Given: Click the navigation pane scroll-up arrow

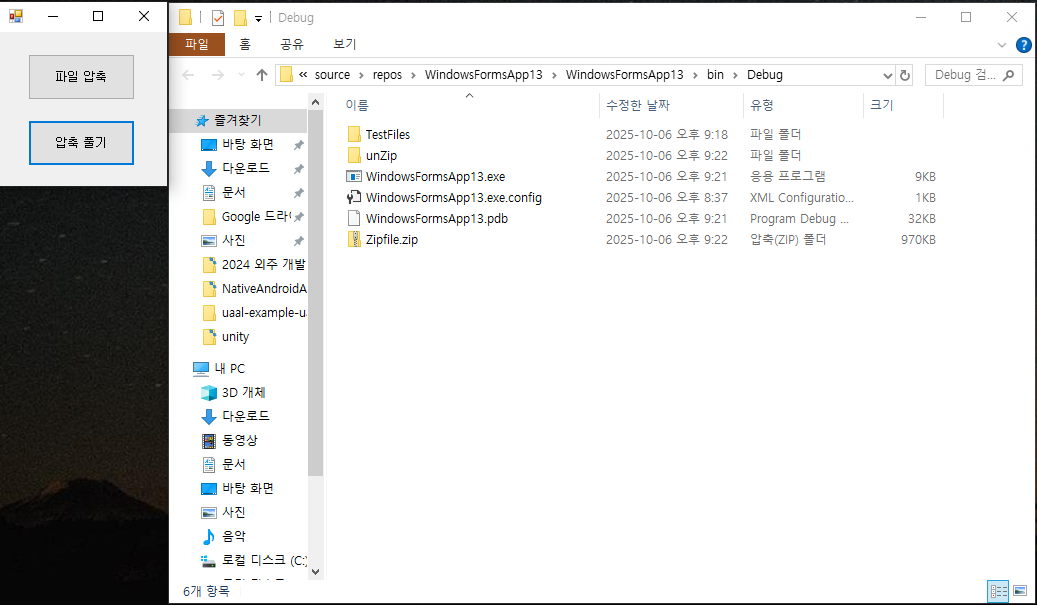Looking at the screenshot, I should [315, 102].
